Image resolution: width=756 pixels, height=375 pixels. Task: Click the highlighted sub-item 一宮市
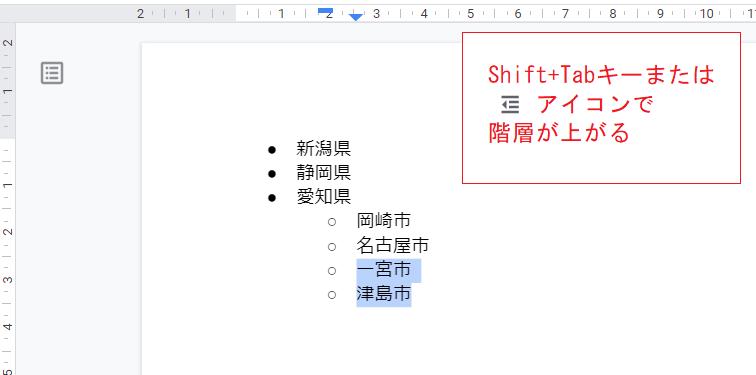(384, 270)
